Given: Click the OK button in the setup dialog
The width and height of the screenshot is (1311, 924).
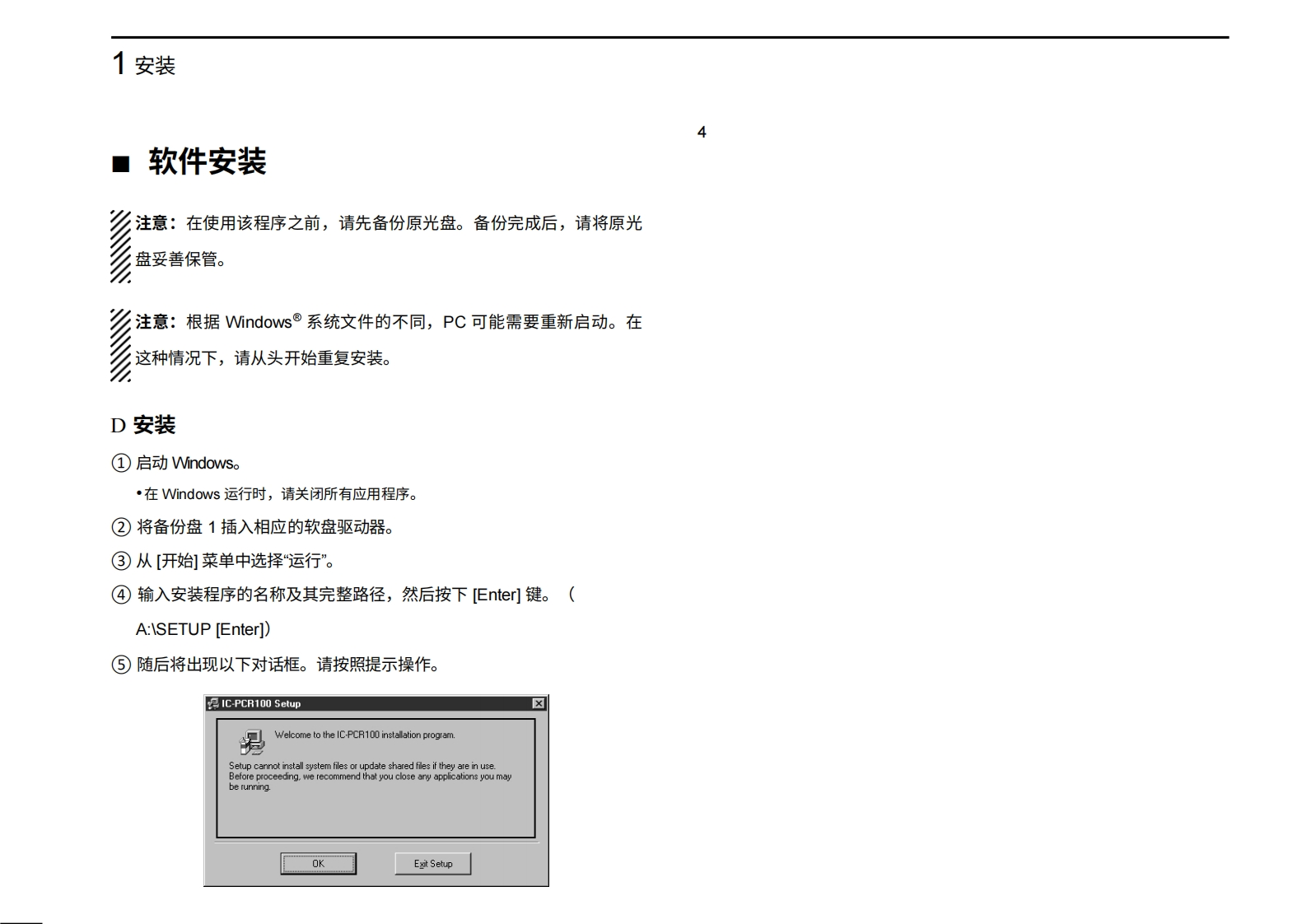Looking at the screenshot, I should (x=318, y=863).
